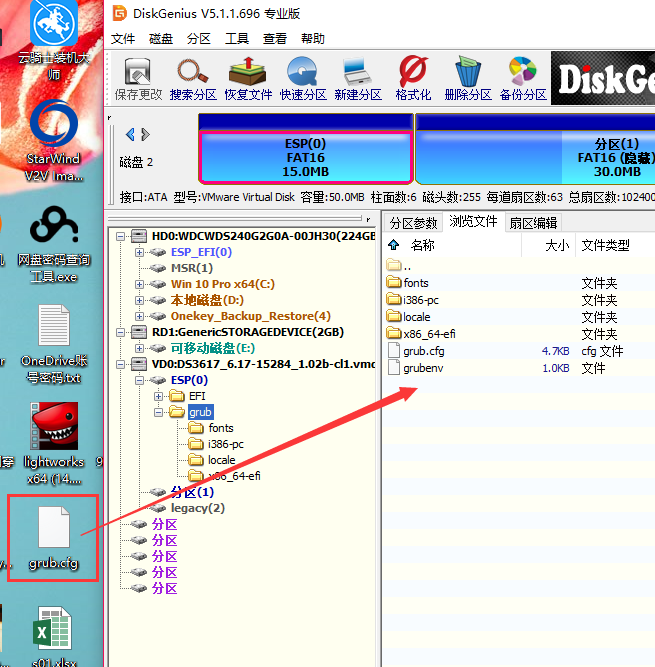The width and height of the screenshot is (655, 667).
Task: Sort the file list by 大小 column header
Action: [x=557, y=245]
